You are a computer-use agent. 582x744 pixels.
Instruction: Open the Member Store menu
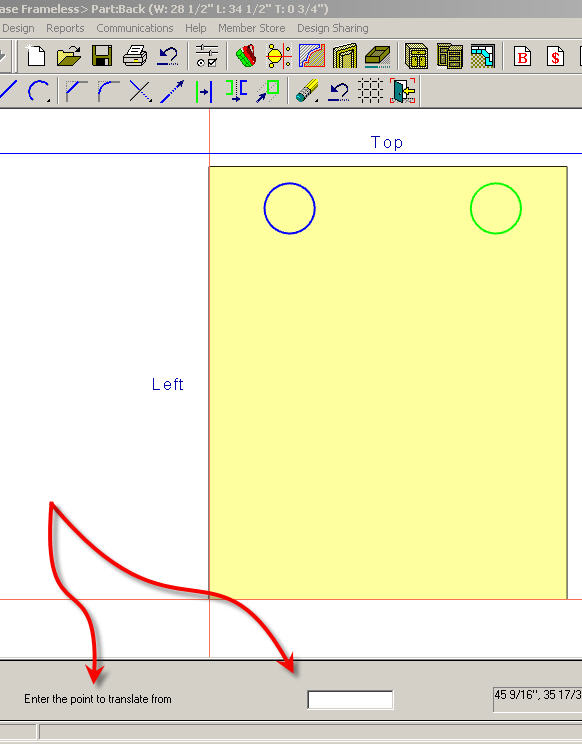251,28
